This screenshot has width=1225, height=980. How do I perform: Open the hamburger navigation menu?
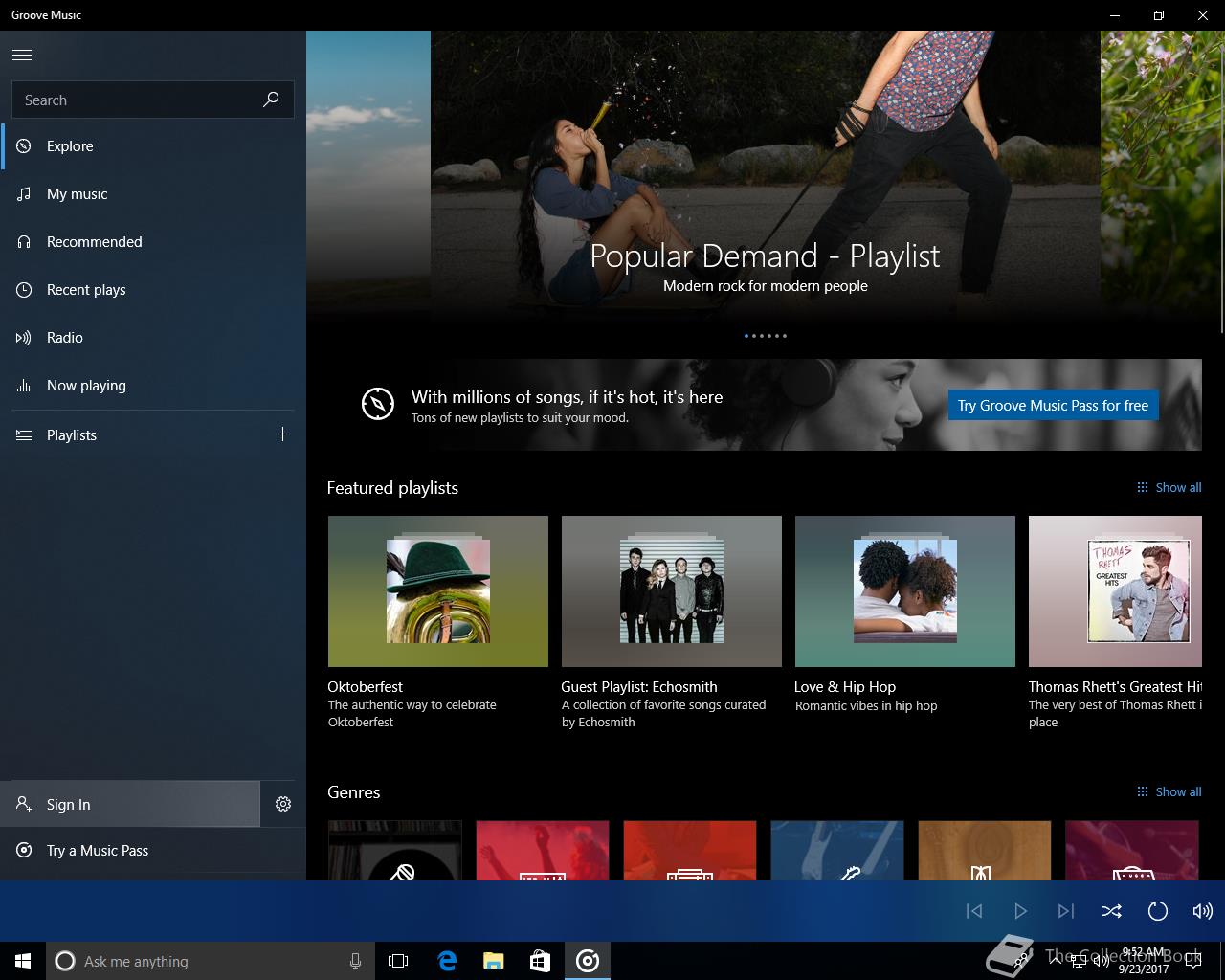pyautogui.click(x=22, y=55)
